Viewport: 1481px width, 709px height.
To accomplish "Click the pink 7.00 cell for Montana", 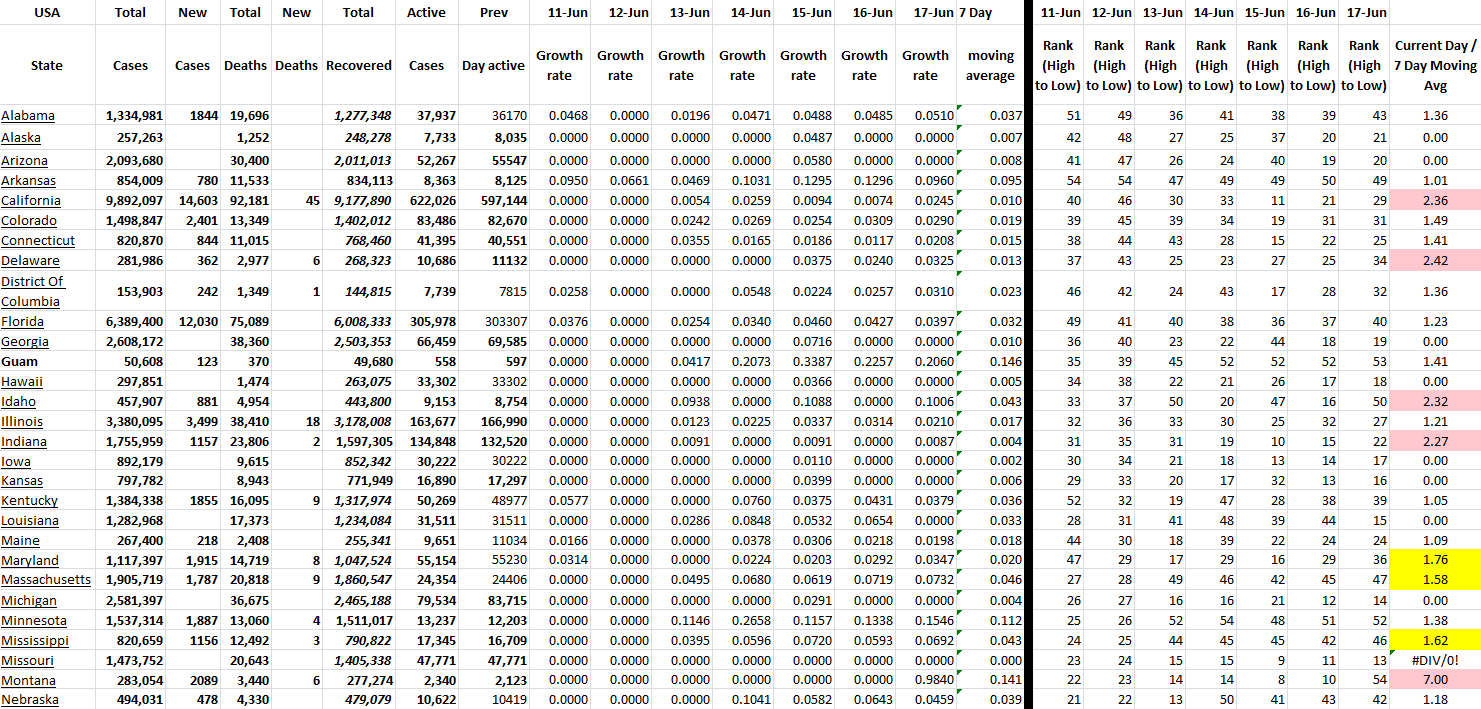I will click(1434, 680).
